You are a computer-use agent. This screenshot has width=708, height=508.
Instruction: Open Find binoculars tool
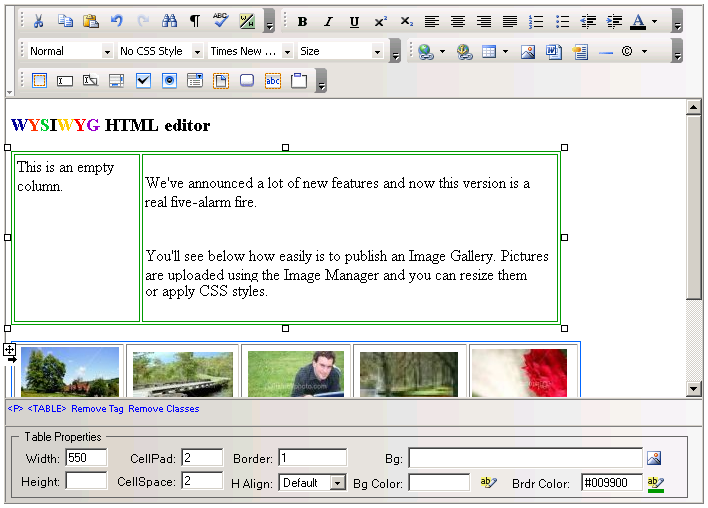pyautogui.click(x=169, y=21)
